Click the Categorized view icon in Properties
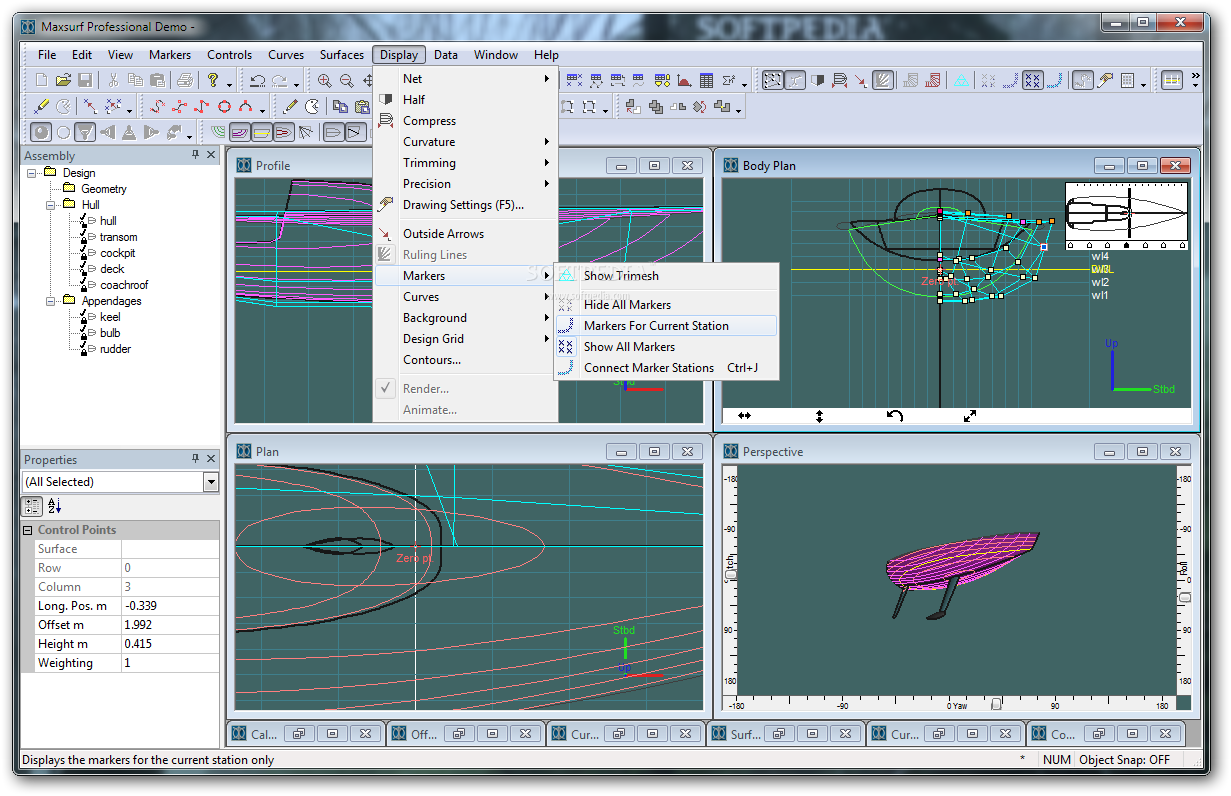Viewport: 1231px width, 796px height. click(32, 506)
